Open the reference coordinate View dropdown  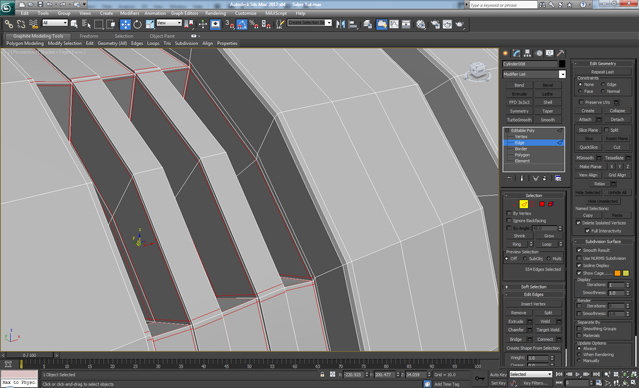coord(170,23)
